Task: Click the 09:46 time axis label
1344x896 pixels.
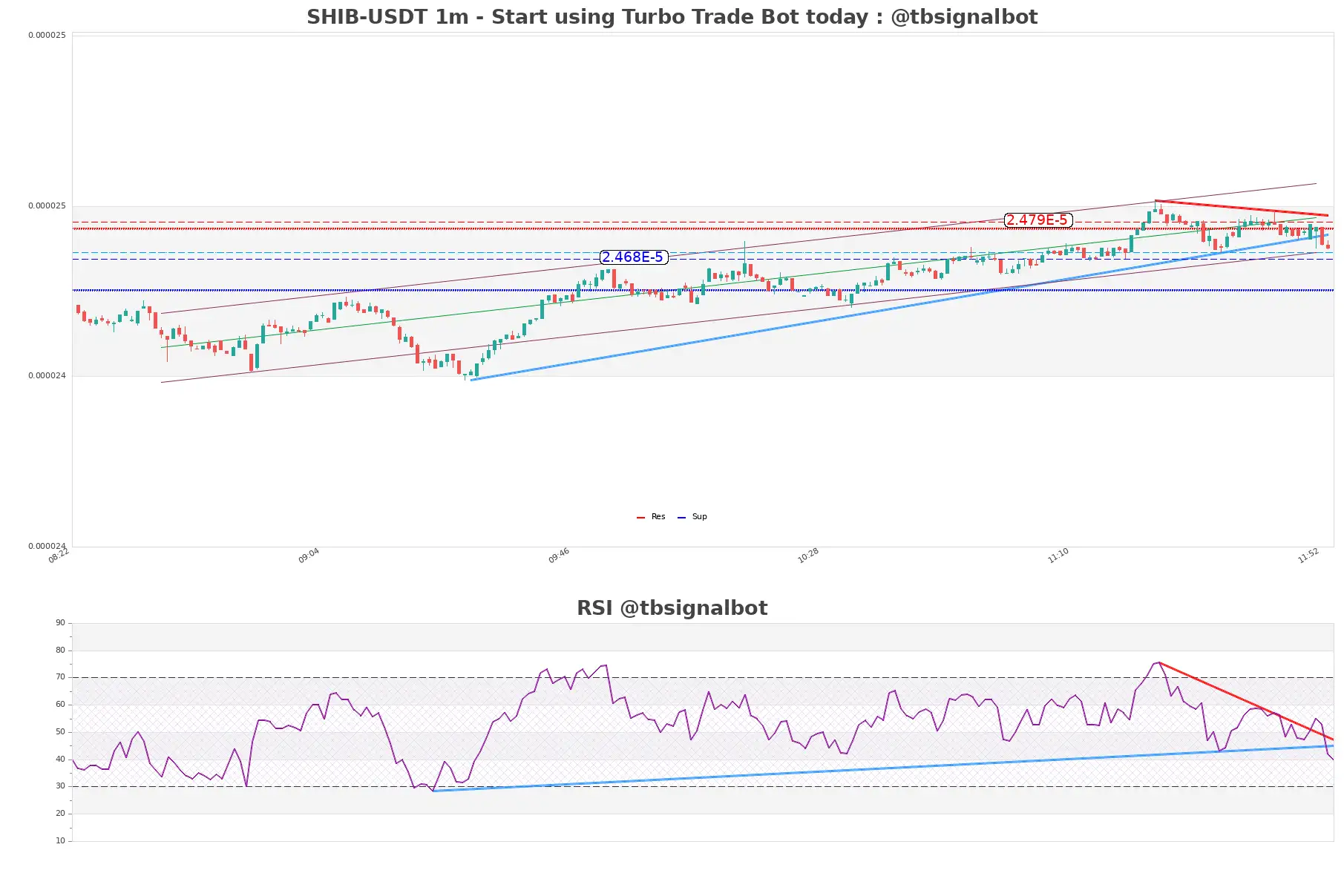Action: coord(559,556)
